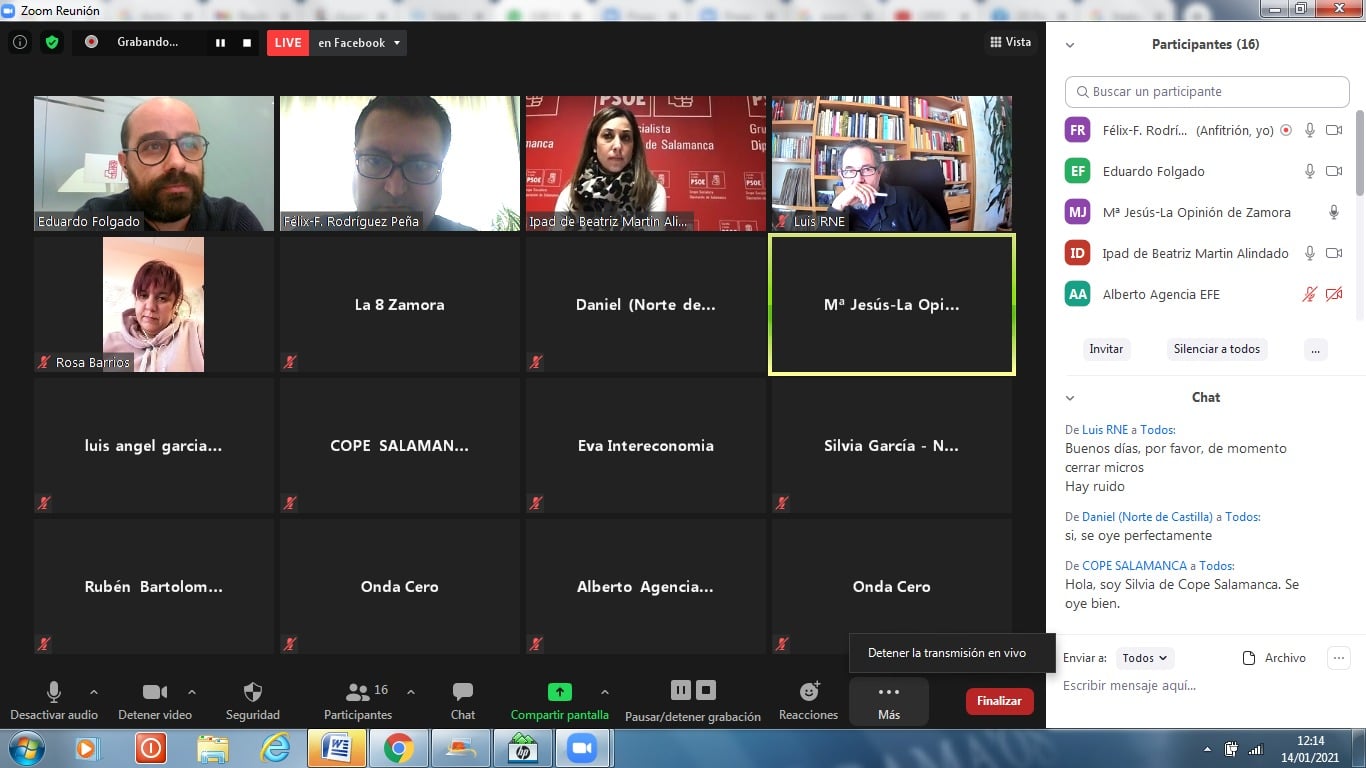Pause recording from top recording bar
Image resolution: width=1366 pixels, height=768 pixels.
[x=220, y=43]
